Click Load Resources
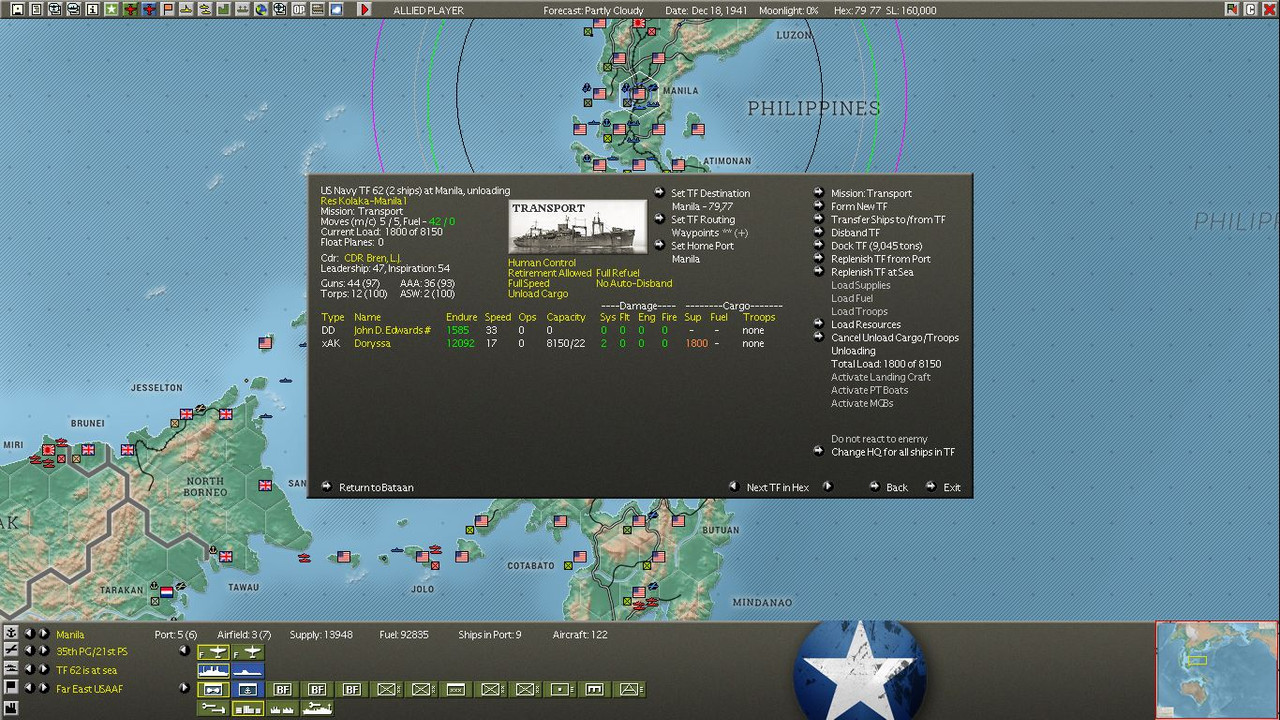 (866, 325)
